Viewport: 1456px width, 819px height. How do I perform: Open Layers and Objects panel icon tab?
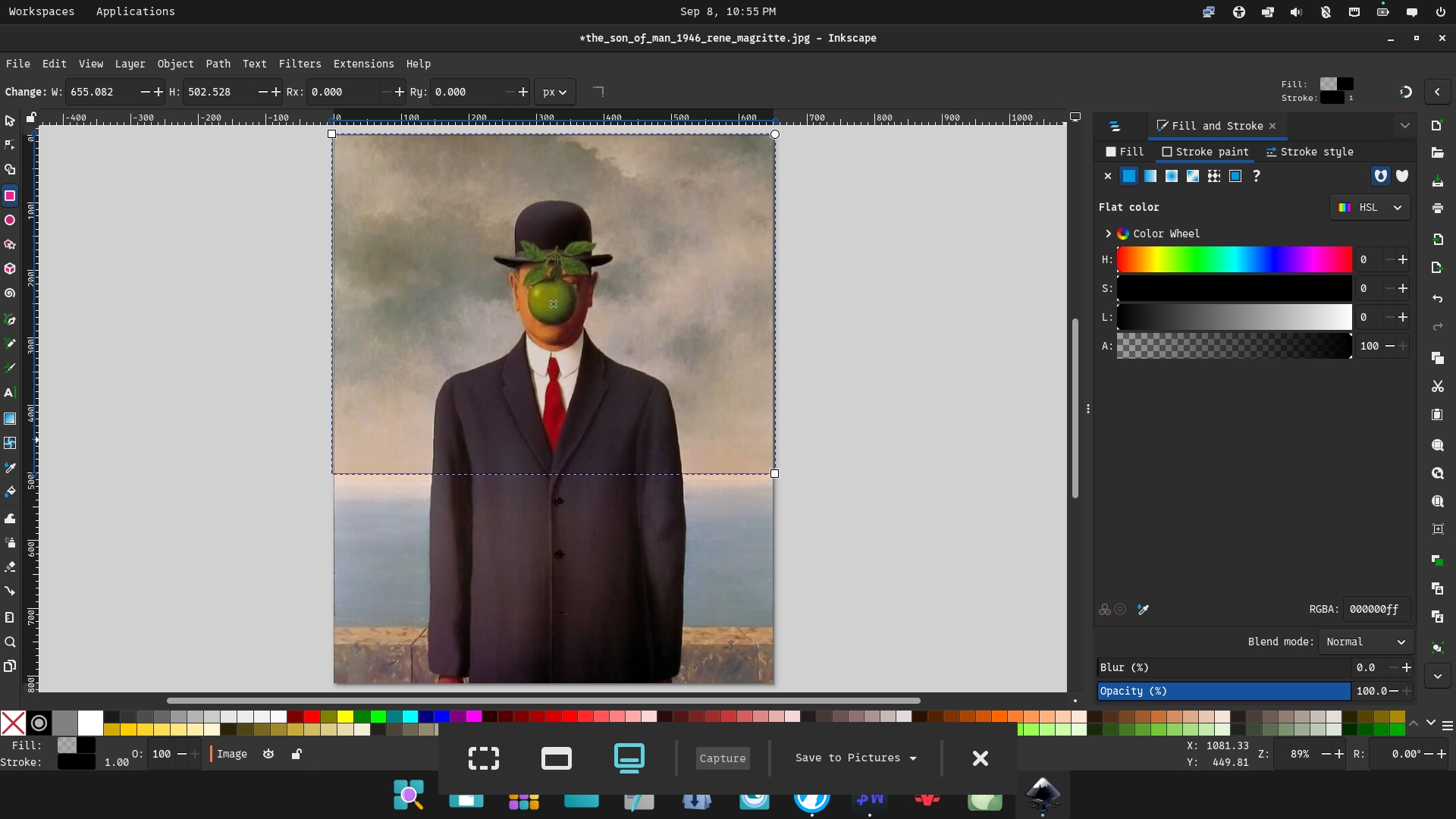pyautogui.click(x=1114, y=127)
